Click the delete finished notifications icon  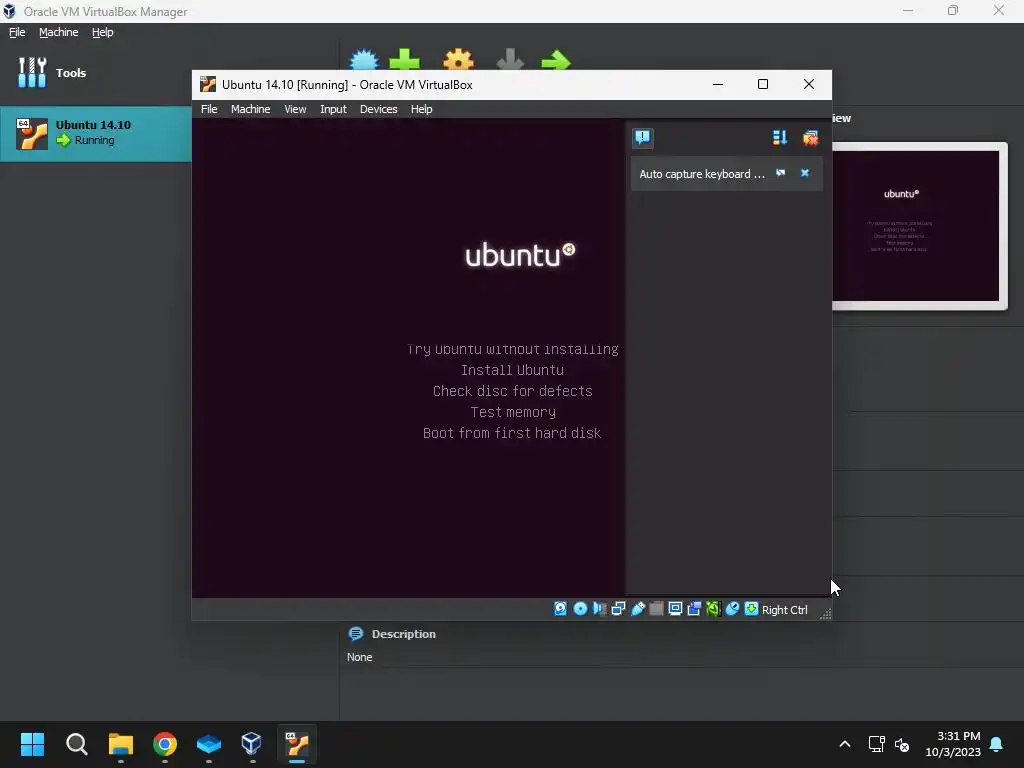(810, 138)
